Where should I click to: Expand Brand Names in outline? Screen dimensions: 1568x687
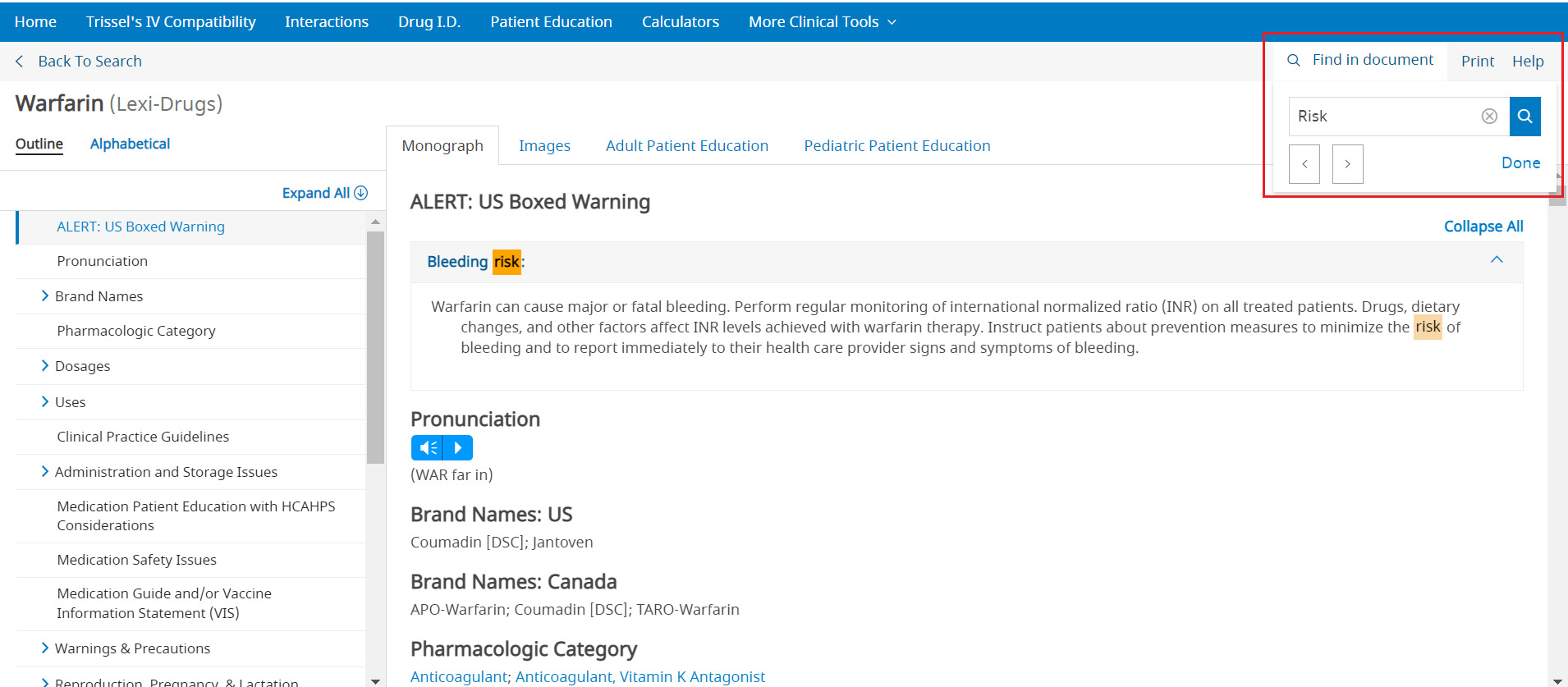click(45, 296)
